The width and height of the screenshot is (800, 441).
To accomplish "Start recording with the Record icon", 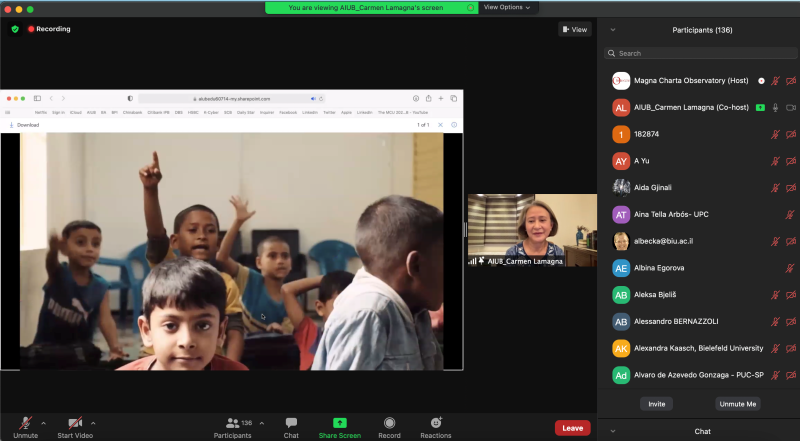I will tap(389, 423).
